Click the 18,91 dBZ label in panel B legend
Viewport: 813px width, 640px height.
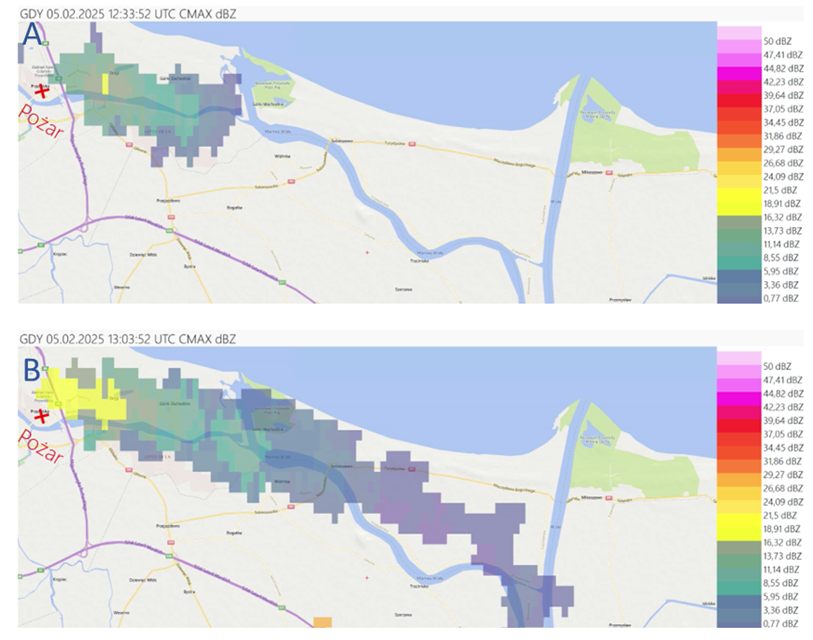(x=783, y=528)
